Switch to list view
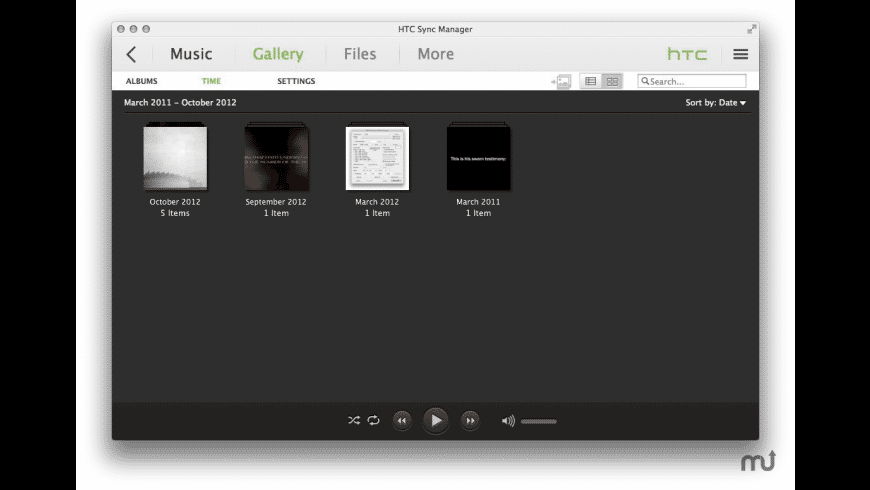The height and width of the screenshot is (490, 870). [x=590, y=82]
